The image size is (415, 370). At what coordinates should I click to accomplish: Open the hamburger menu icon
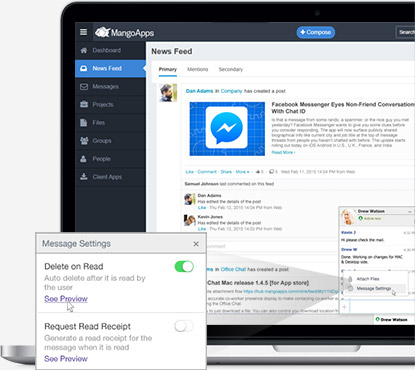[83, 32]
